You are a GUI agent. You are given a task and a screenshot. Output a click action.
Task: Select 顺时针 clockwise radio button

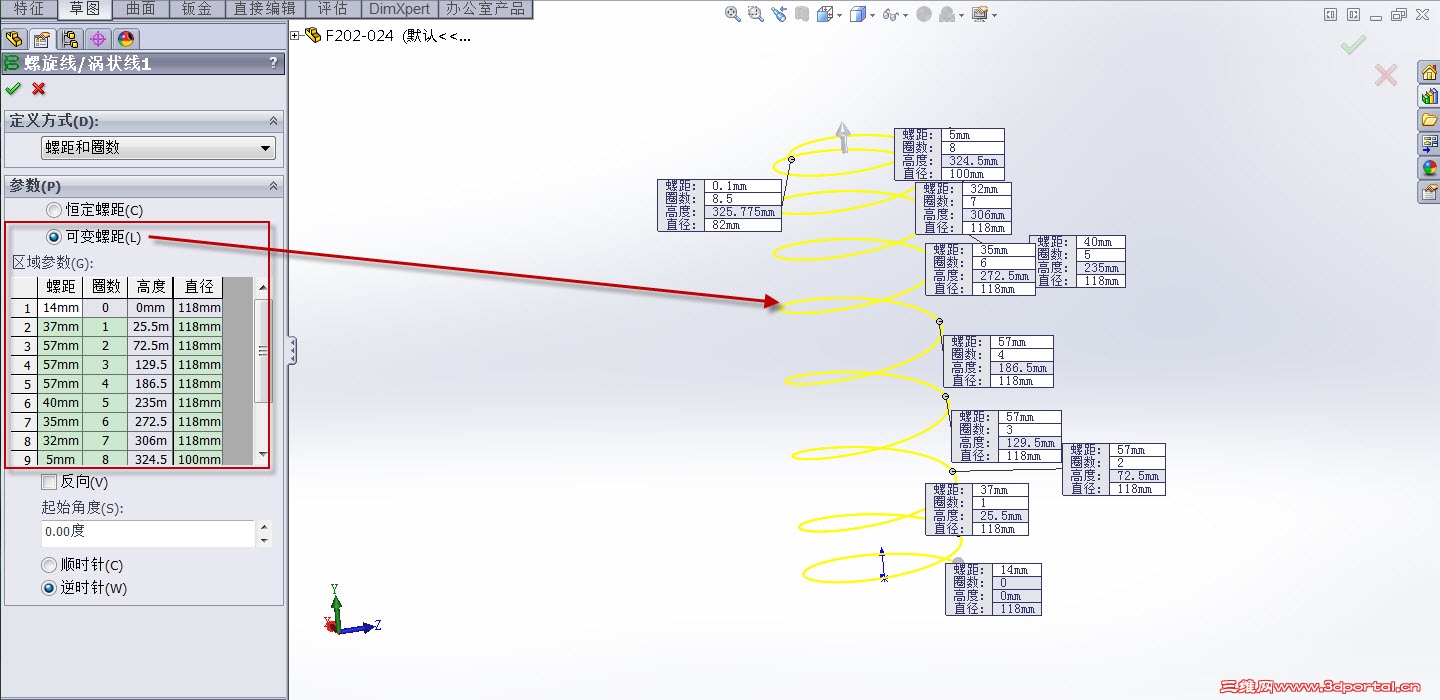(x=48, y=565)
